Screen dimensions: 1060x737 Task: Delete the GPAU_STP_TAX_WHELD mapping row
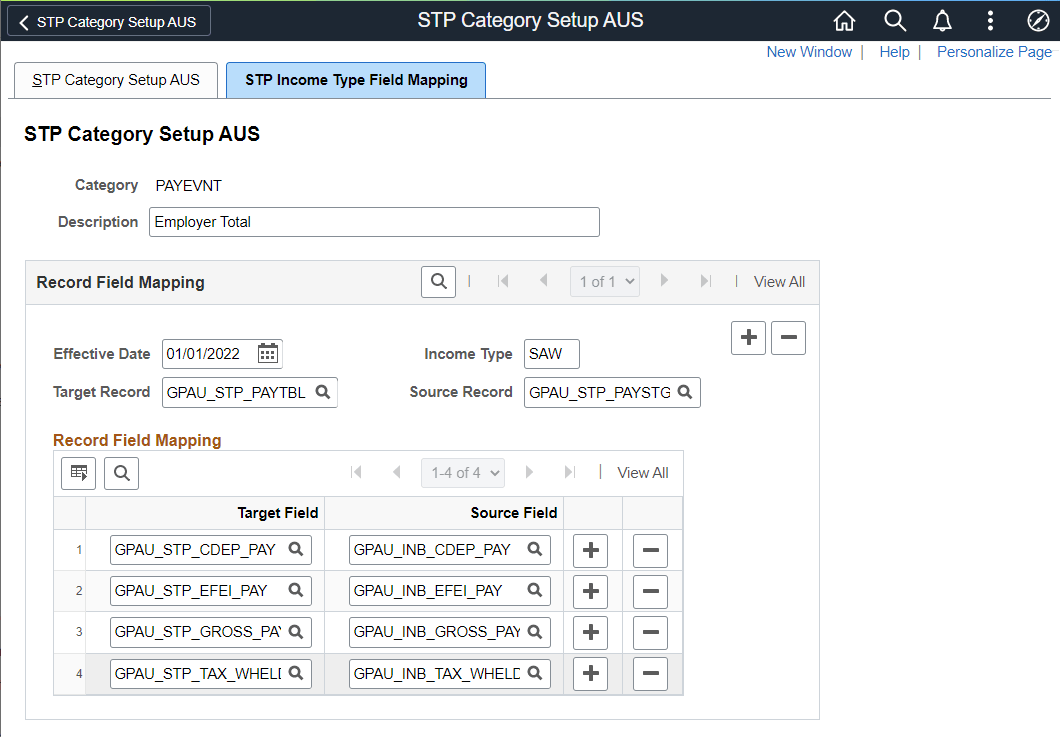pyautogui.click(x=650, y=674)
